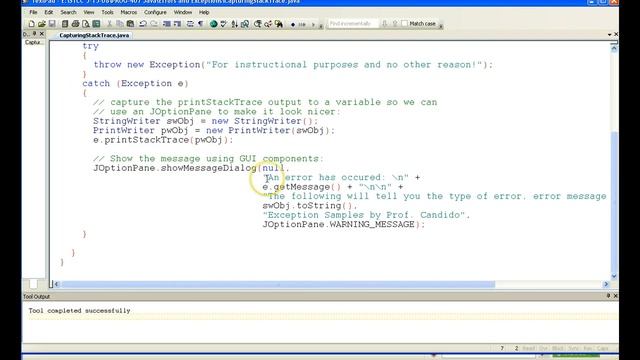Open the Help menu

click(204, 12)
